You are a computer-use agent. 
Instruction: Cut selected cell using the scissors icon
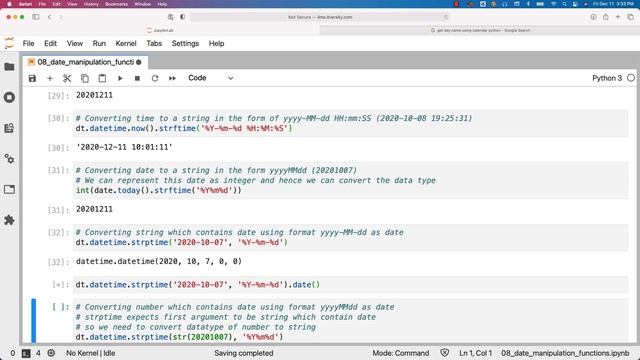[x=67, y=78]
